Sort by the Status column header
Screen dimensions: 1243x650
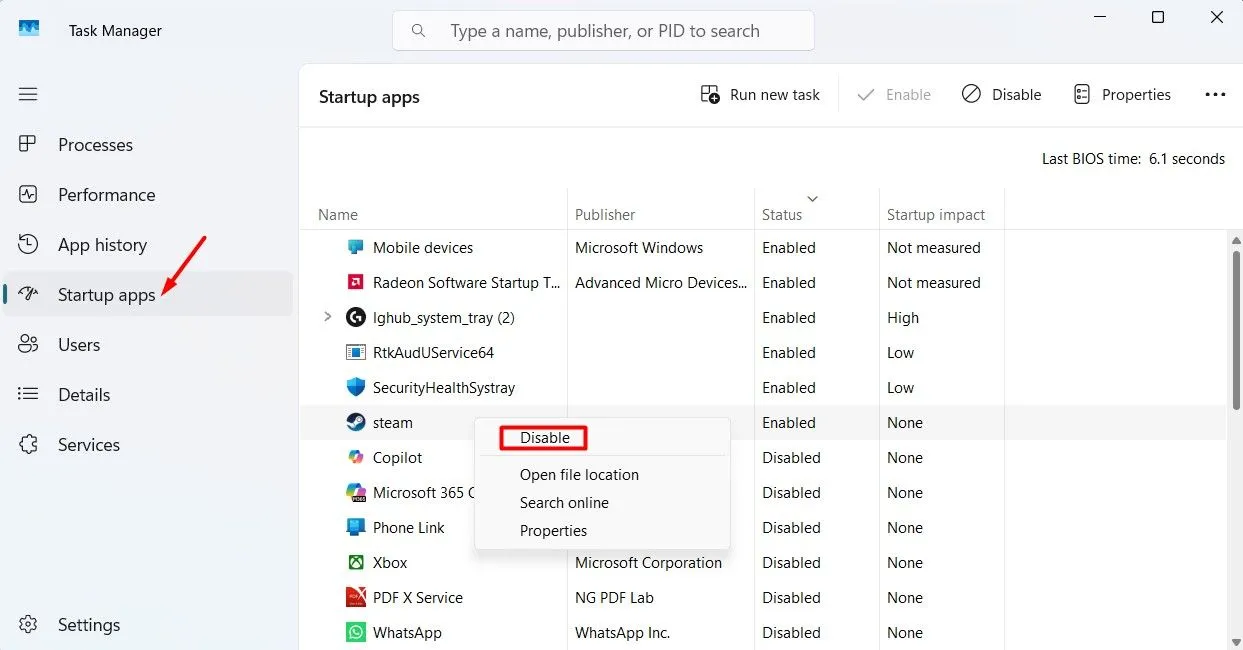[782, 215]
